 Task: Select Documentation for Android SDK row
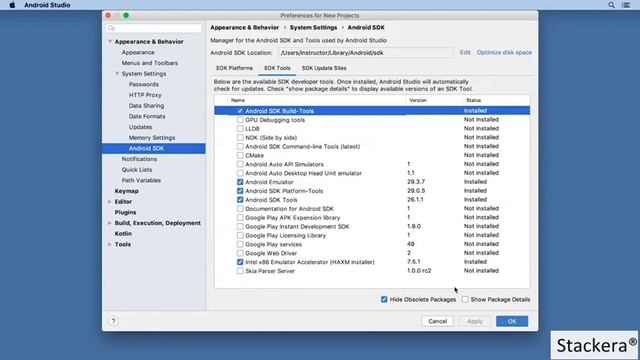tap(372, 209)
